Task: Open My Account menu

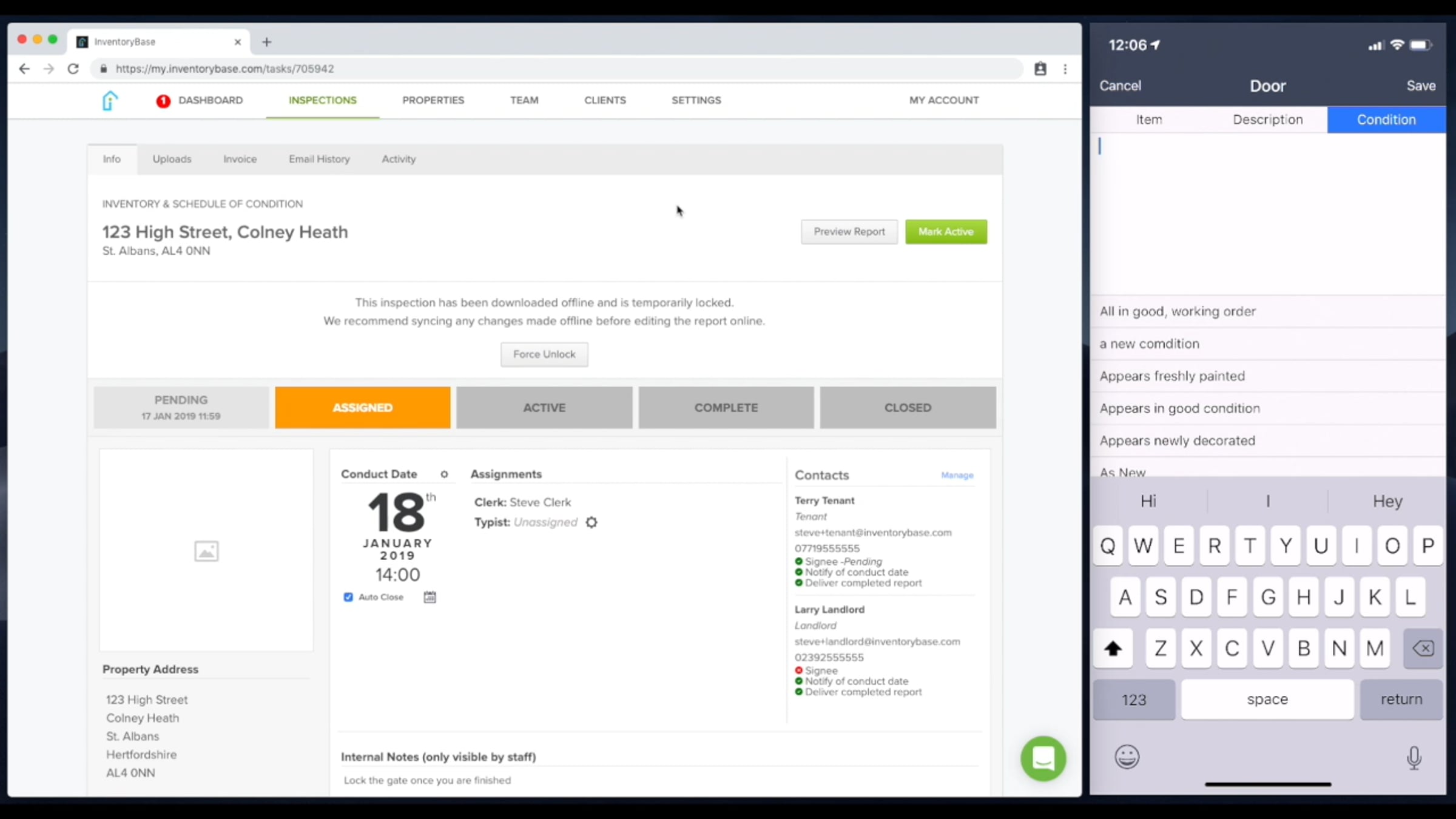Action: point(944,100)
